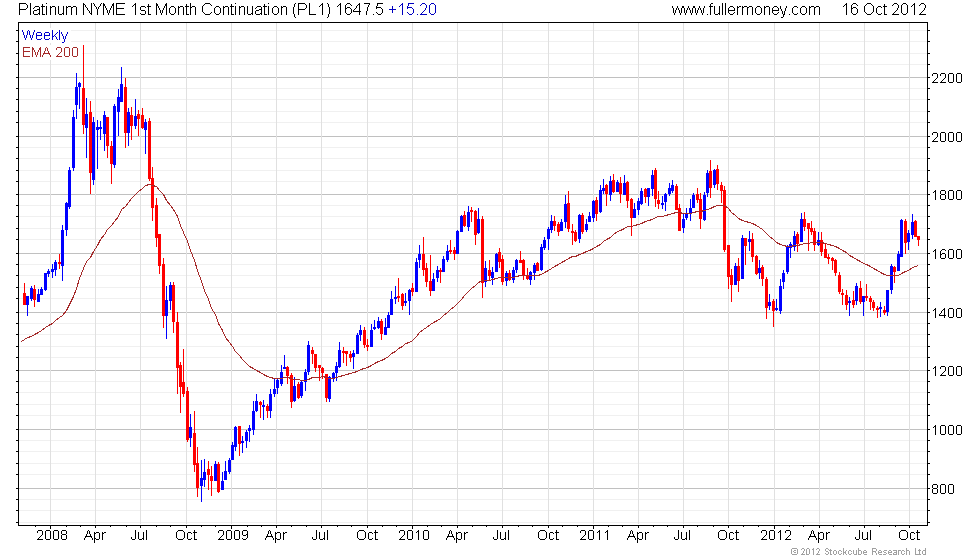Click the 'Jul' label between 2011 and 2012
Viewport: 980px width, 560px height.
pyautogui.click(x=682, y=536)
